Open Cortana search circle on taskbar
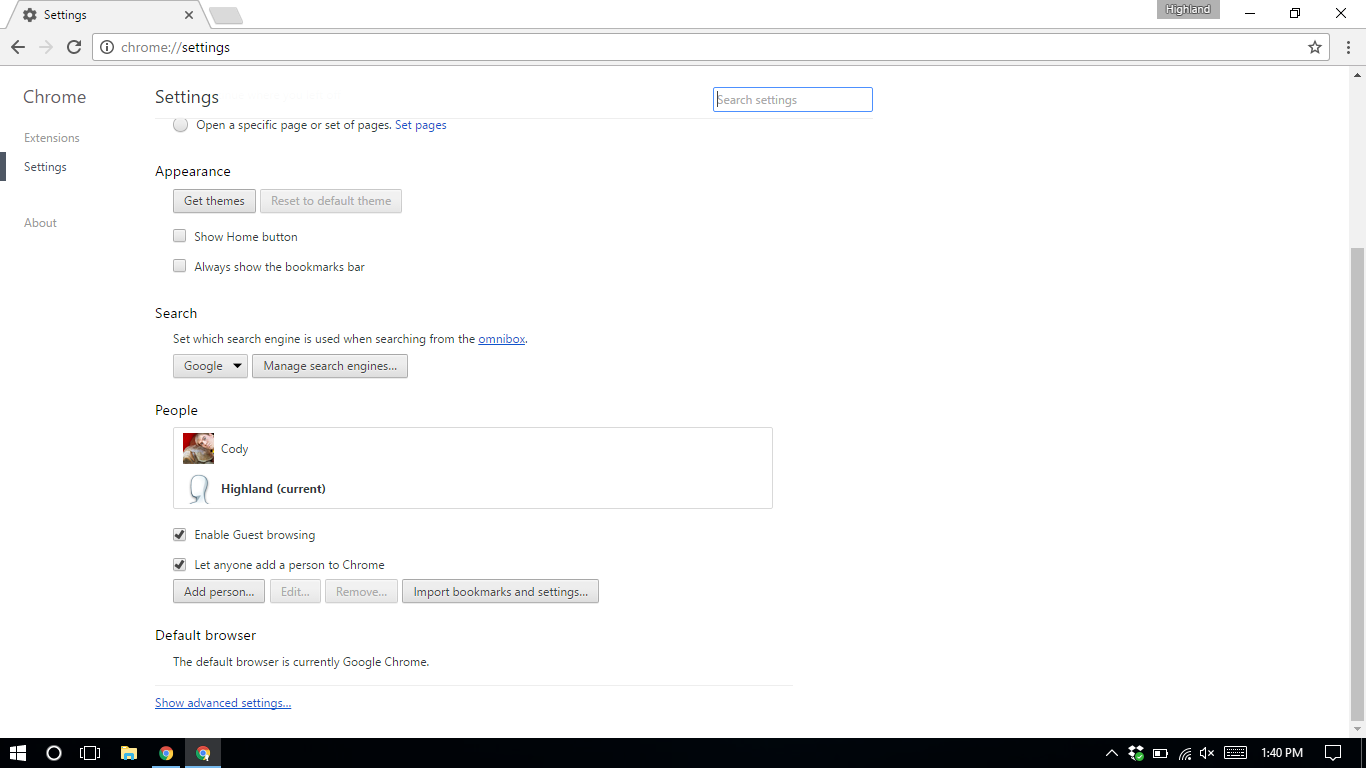The width and height of the screenshot is (1366, 768). (x=54, y=753)
